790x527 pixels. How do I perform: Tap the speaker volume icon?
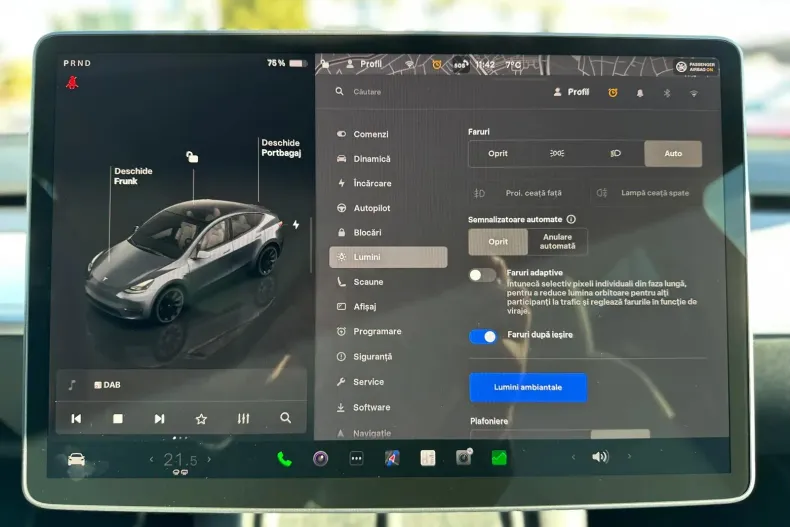click(601, 457)
